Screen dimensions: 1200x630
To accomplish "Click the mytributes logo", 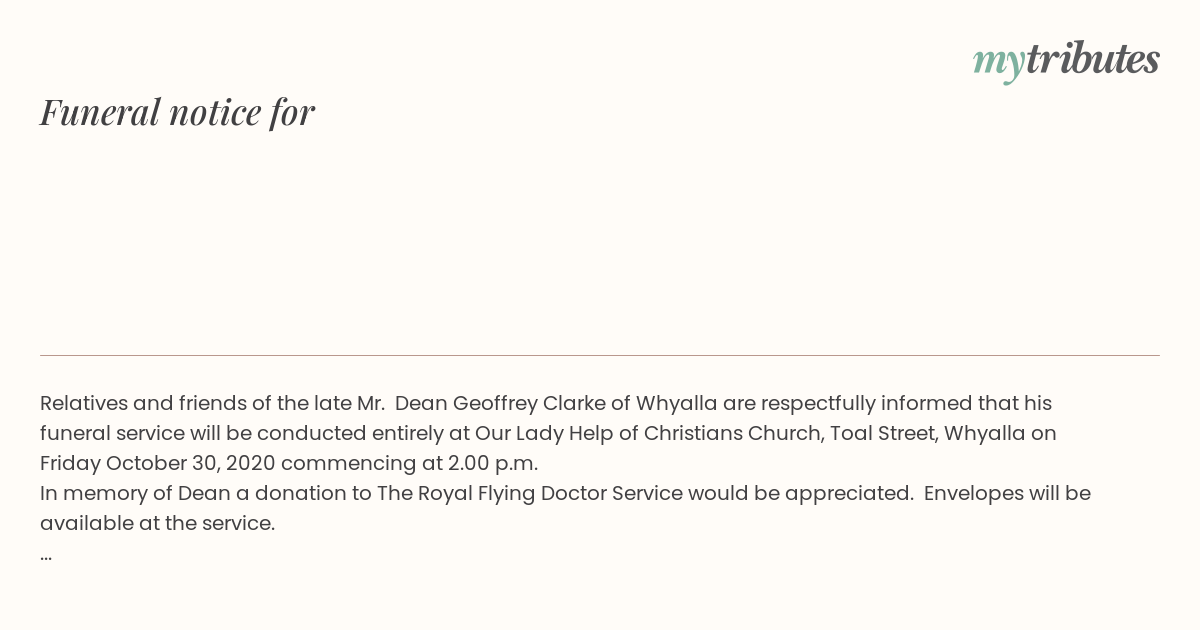I will coord(1066,60).
